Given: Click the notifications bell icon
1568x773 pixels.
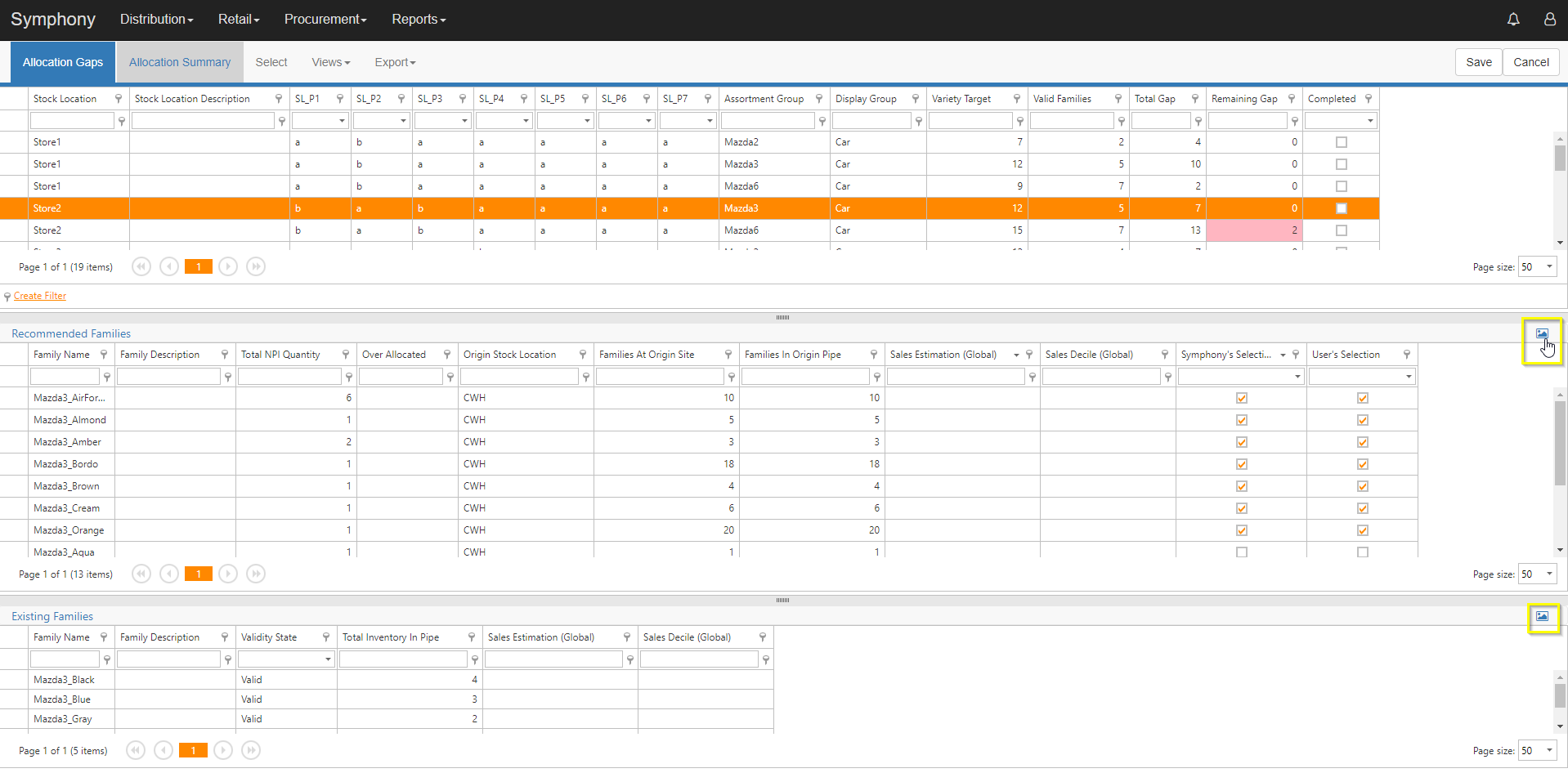Looking at the screenshot, I should pos(1512,19).
